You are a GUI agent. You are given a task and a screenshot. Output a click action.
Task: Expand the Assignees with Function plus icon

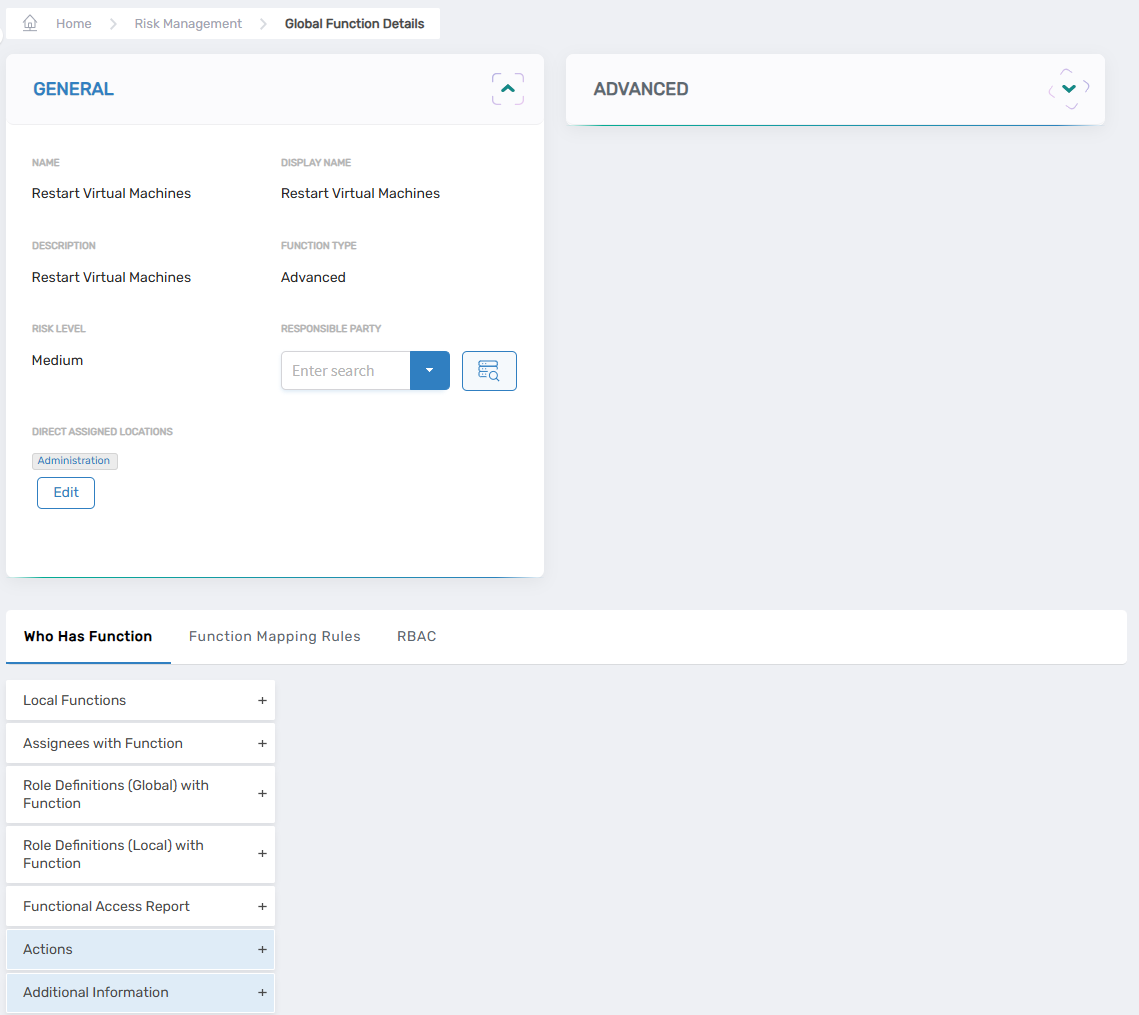262,743
